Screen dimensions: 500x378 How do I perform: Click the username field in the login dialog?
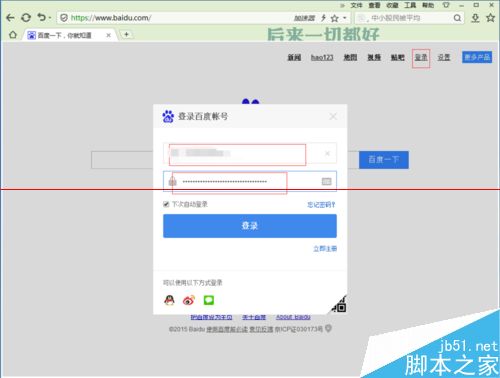[250, 153]
